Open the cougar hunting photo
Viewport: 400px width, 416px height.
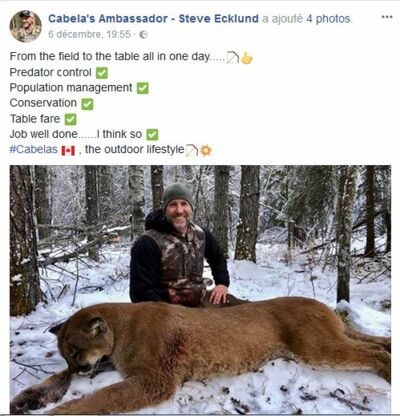tap(200, 289)
